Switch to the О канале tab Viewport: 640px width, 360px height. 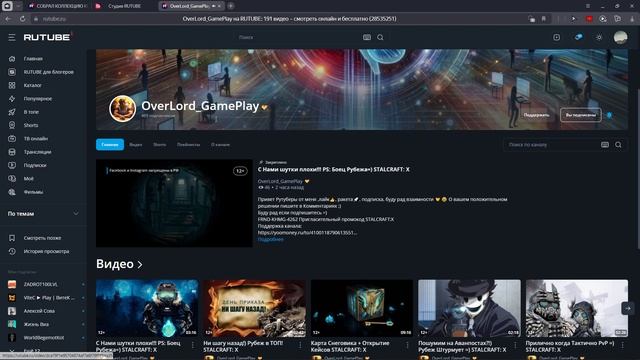(220, 144)
